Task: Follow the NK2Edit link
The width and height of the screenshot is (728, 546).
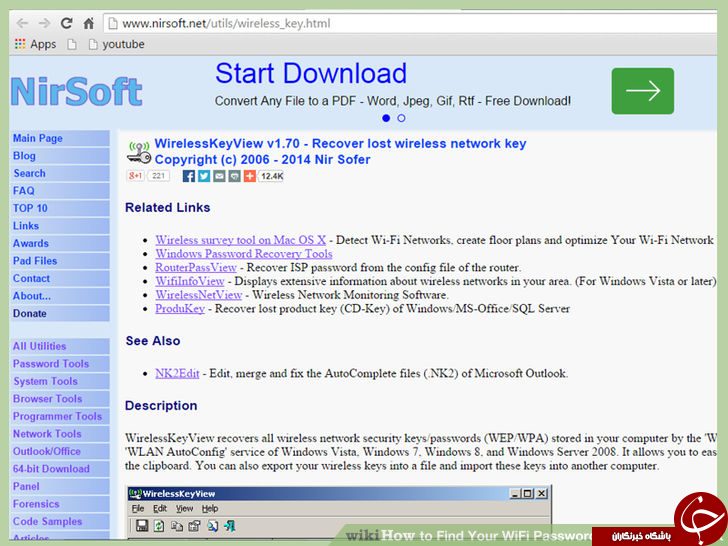Action: pyautogui.click(x=177, y=374)
